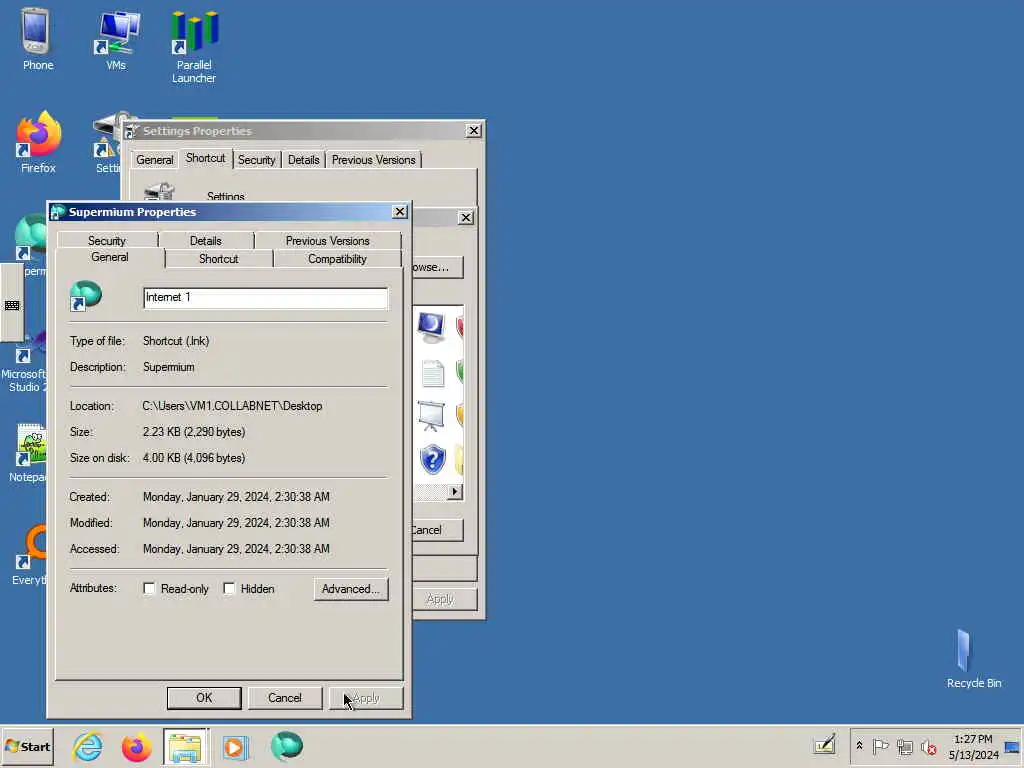Select Details tab in Settings Properties
Screen dimensions: 1024x768
(x=304, y=160)
